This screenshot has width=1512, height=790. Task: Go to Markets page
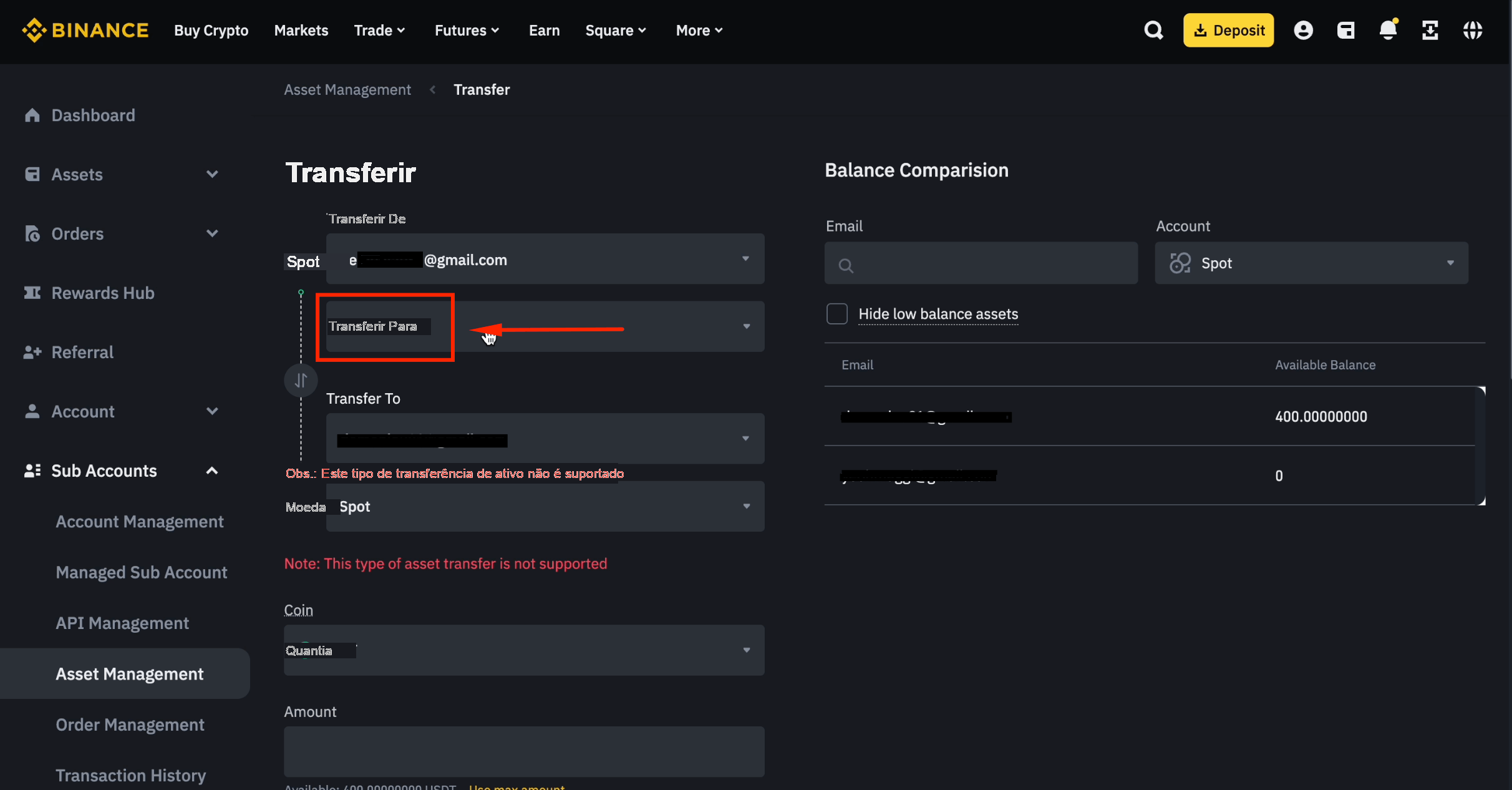[x=301, y=30]
